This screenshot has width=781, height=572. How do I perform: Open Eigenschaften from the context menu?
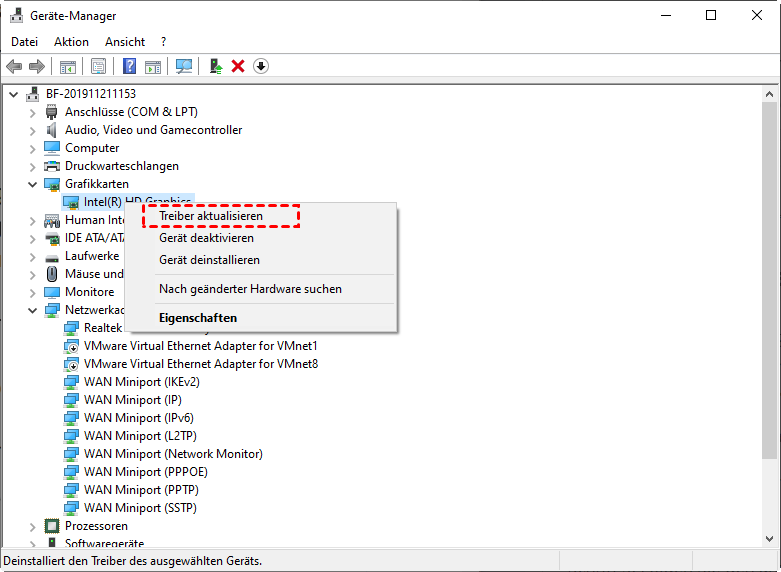pos(198,318)
